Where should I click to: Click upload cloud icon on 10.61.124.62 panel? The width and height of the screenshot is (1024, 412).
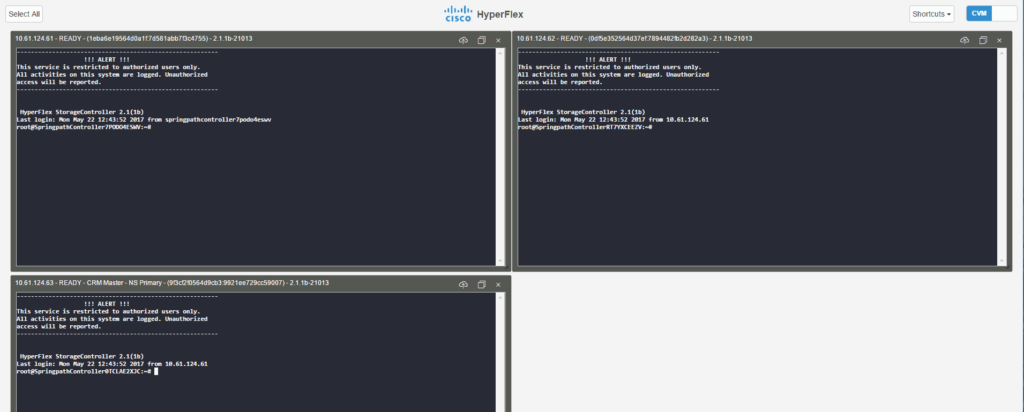point(965,40)
